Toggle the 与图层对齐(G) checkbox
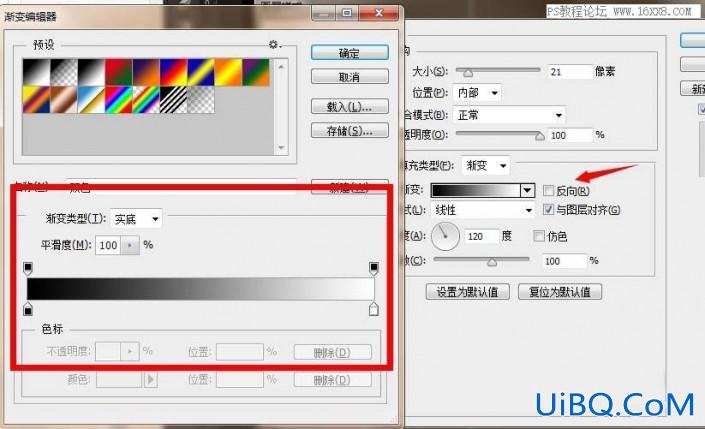The height and width of the screenshot is (429, 705). (548, 210)
